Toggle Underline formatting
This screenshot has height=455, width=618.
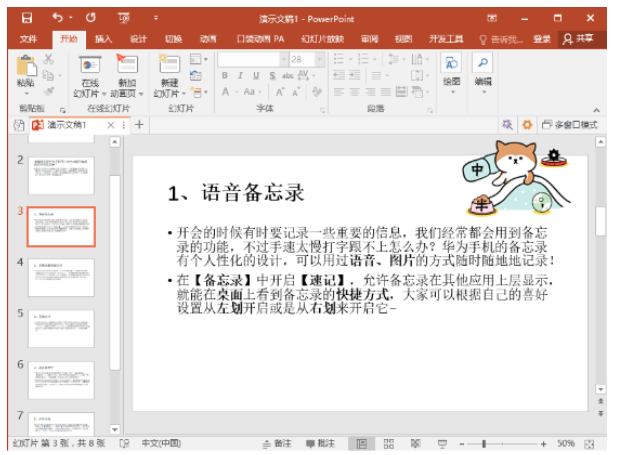[256, 76]
